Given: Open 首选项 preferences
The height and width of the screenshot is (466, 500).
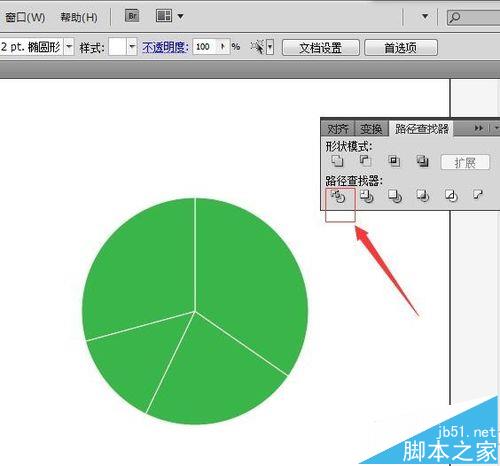Looking at the screenshot, I should pyautogui.click(x=401, y=48).
